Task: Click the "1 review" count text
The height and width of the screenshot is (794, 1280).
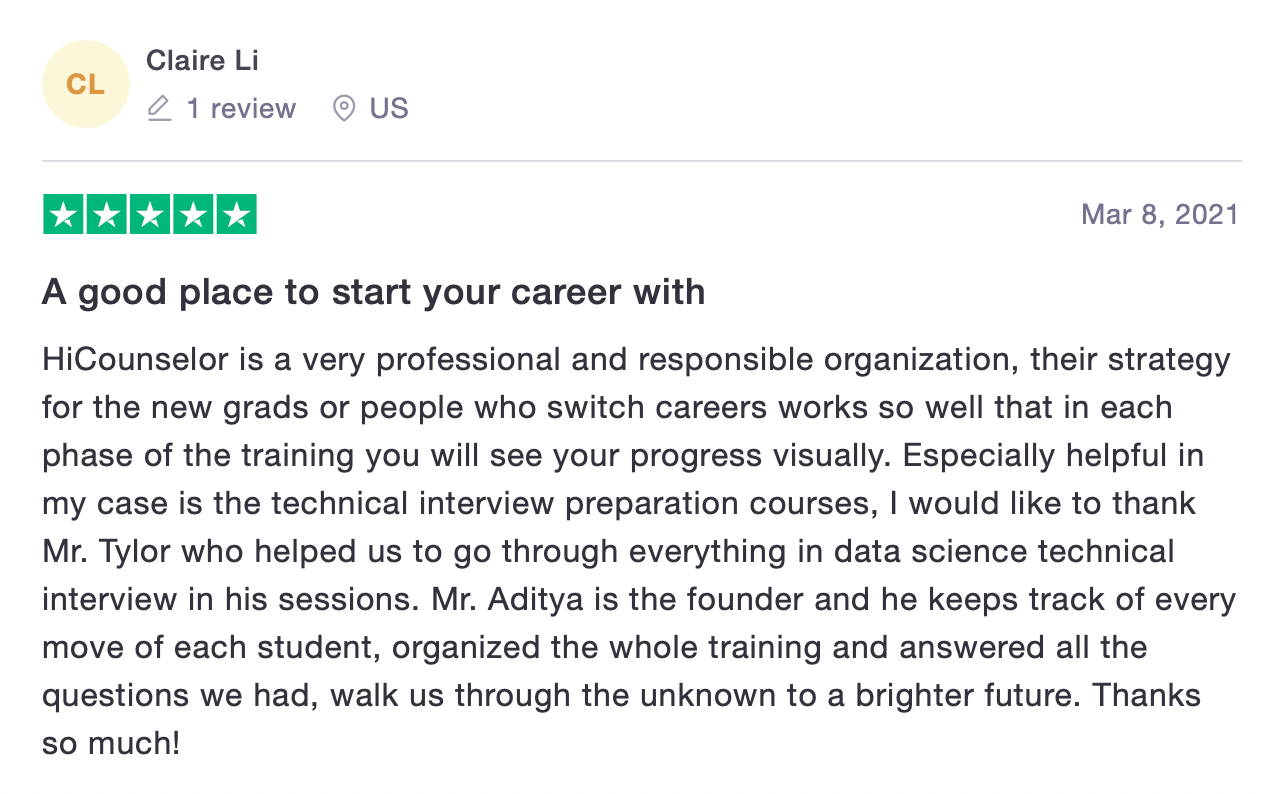Action: pyautogui.click(x=241, y=108)
